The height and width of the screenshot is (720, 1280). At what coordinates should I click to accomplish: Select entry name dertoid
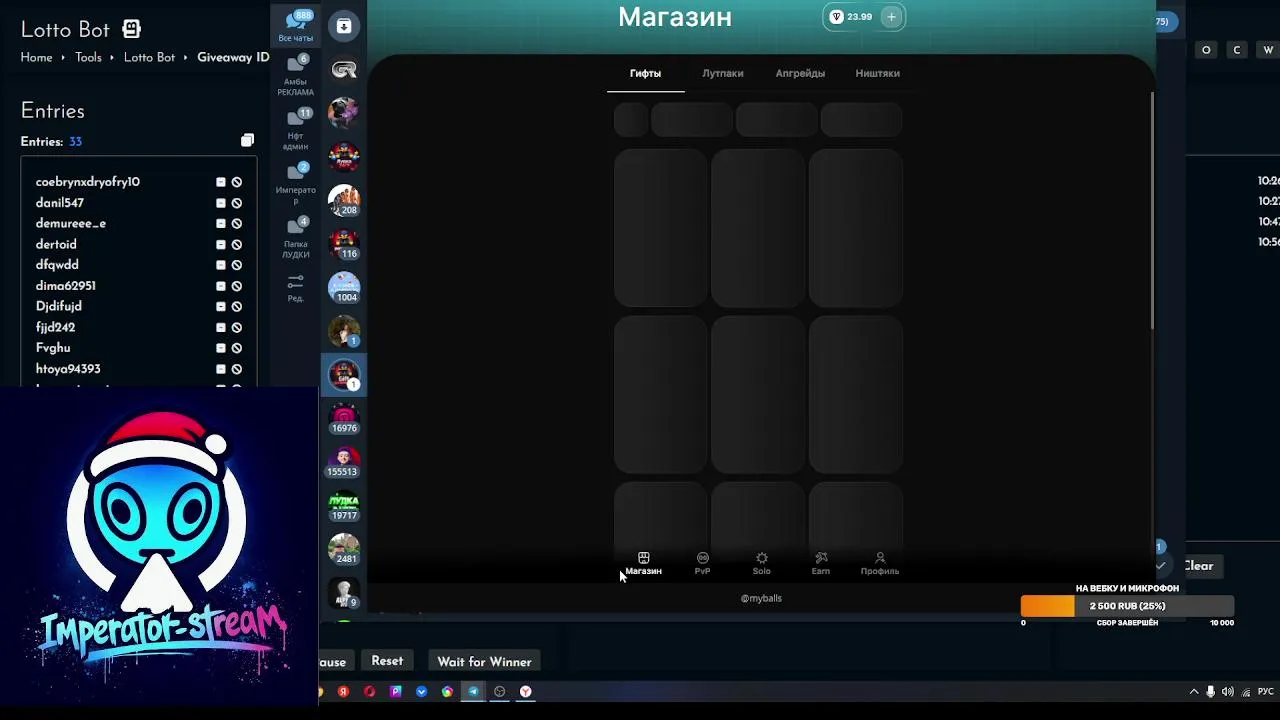click(56, 244)
